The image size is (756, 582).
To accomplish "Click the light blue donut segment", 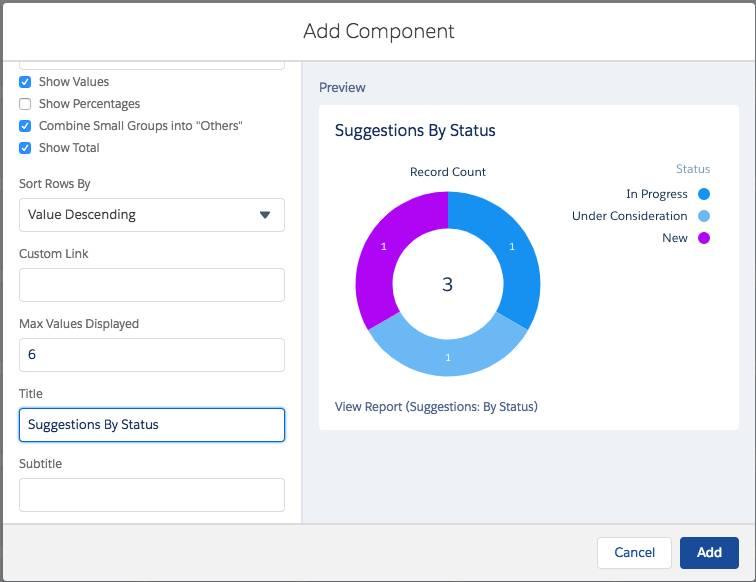I will [x=447, y=356].
